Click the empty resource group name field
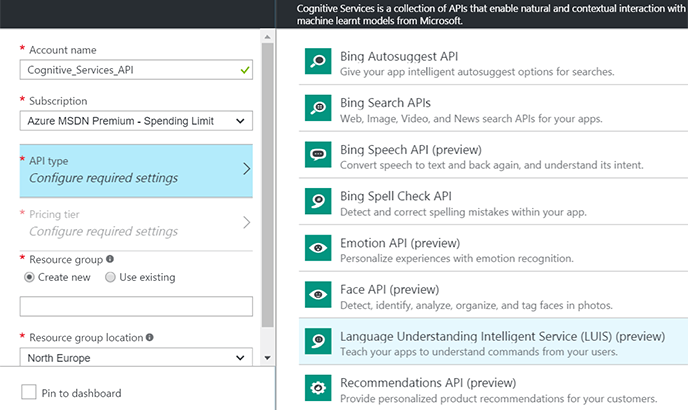Viewport: 688px width, 410px height. 136,306
